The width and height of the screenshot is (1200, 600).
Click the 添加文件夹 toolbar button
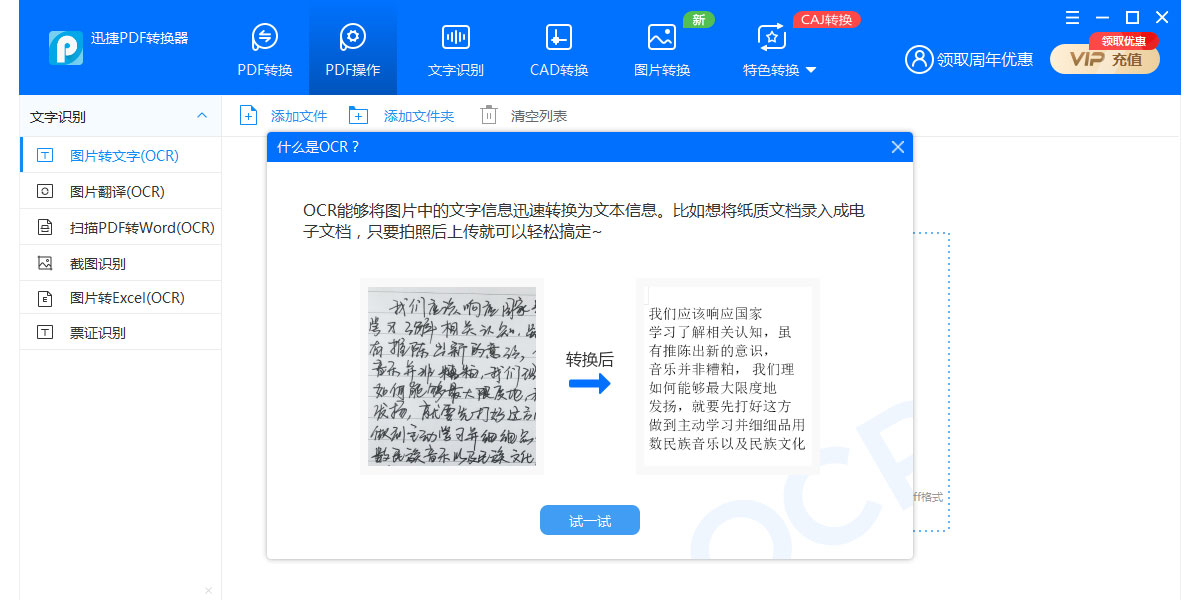click(x=401, y=116)
